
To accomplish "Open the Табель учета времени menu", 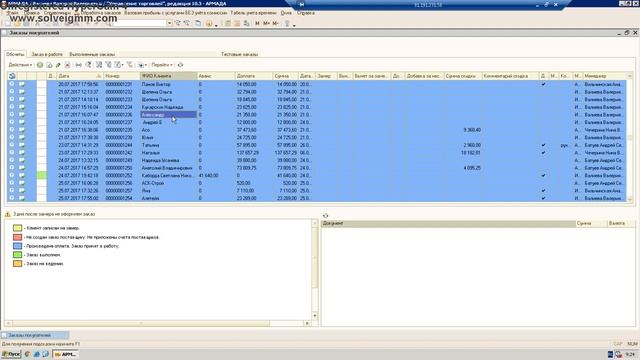I will (253, 13).
